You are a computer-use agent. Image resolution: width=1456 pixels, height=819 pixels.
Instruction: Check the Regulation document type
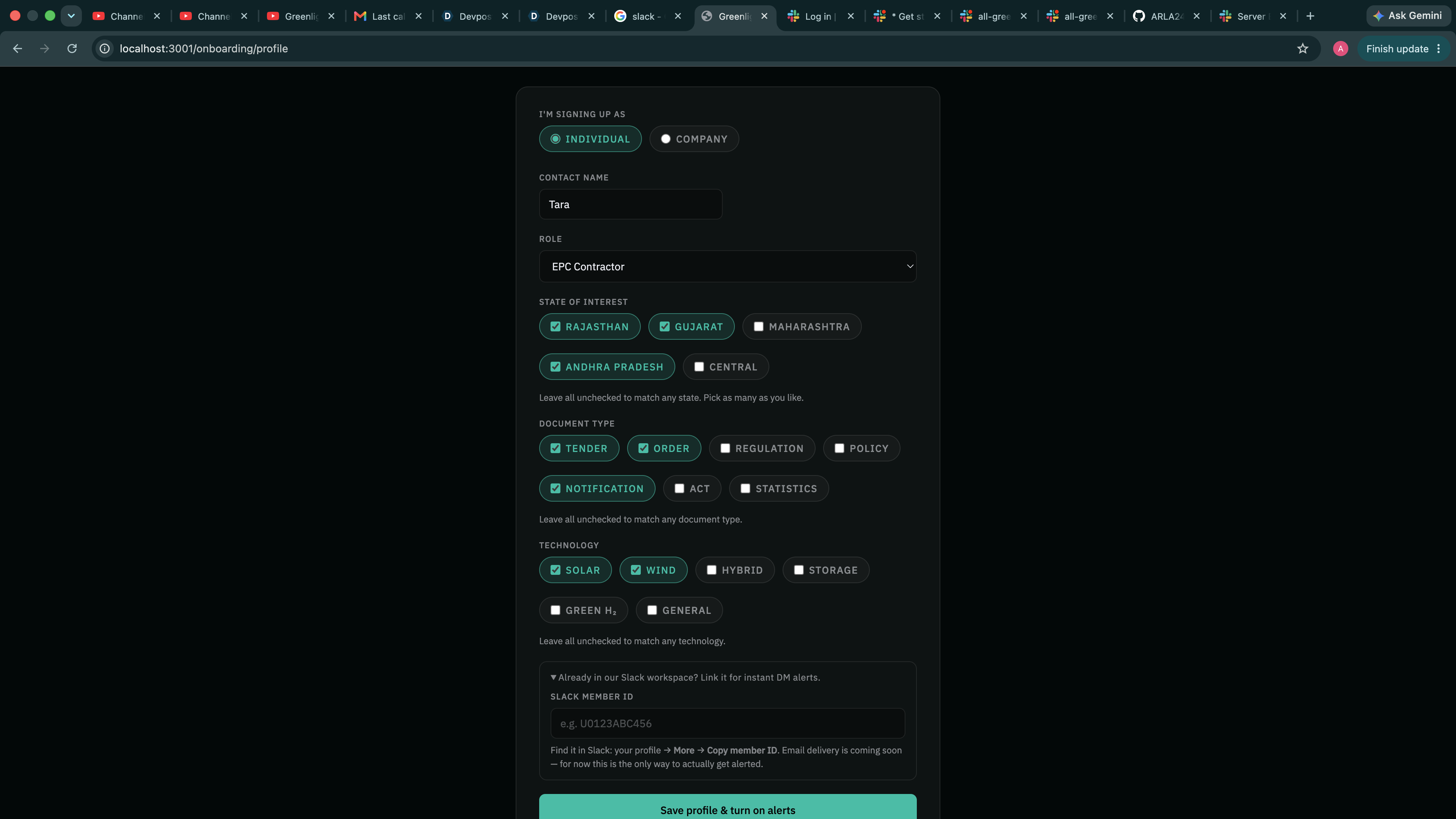(x=762, y=448)
